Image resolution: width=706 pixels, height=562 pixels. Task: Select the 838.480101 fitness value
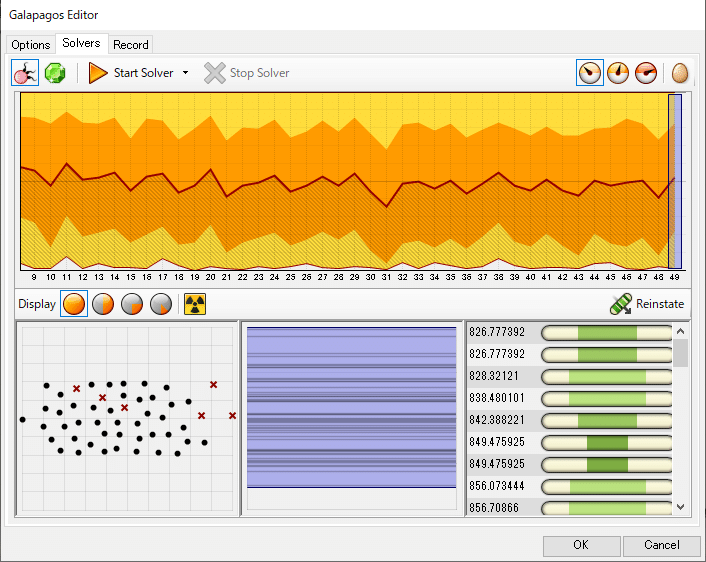point(497,399)
